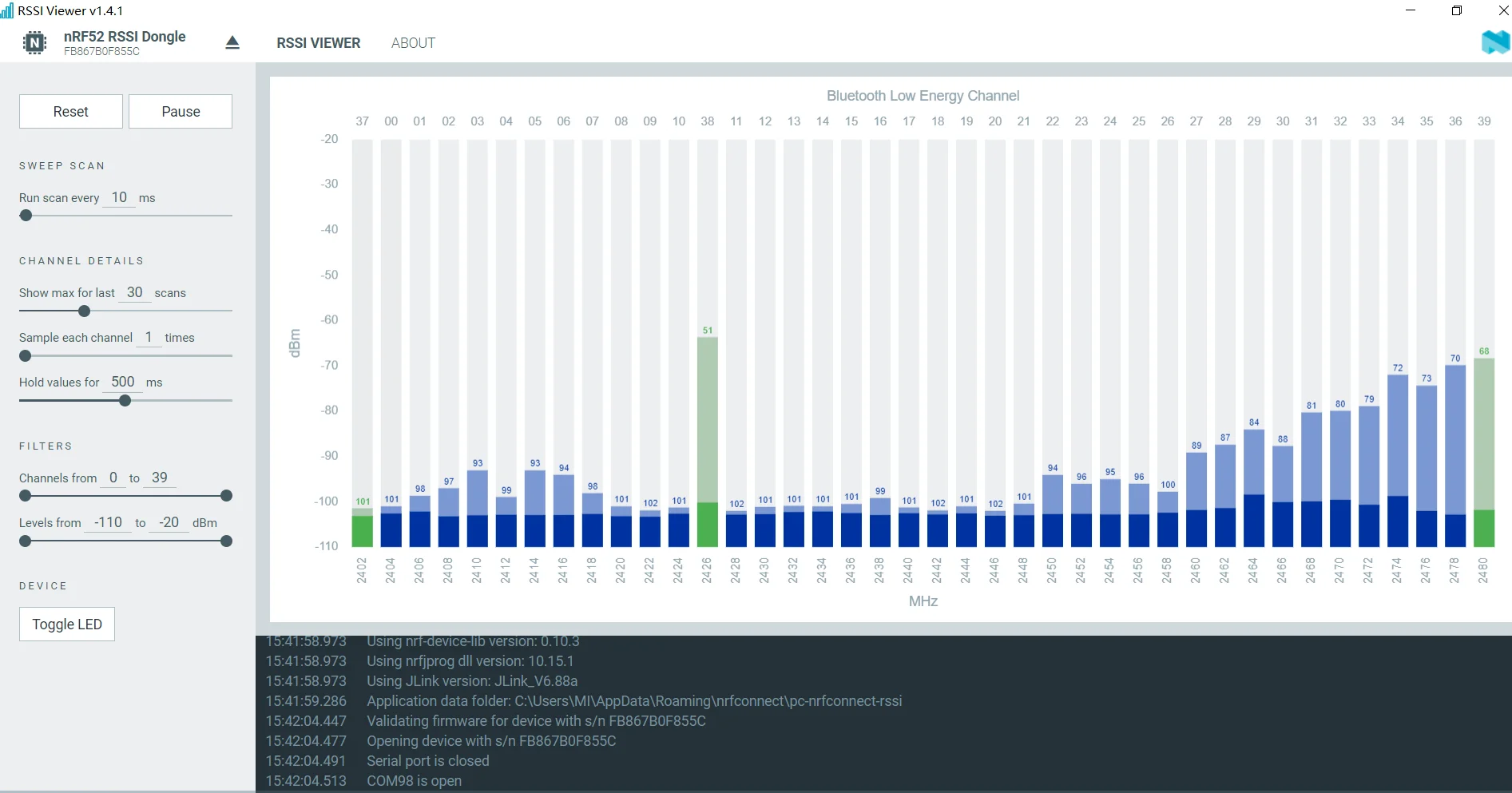Image resolution: width=1512 pixels, height=793 pixels.
Task: Click the Show max for last slider handle
Action: click(84, 311)
